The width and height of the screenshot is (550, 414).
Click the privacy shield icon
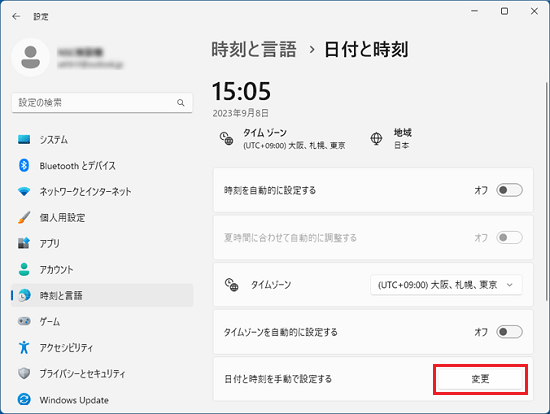(24, 373)
